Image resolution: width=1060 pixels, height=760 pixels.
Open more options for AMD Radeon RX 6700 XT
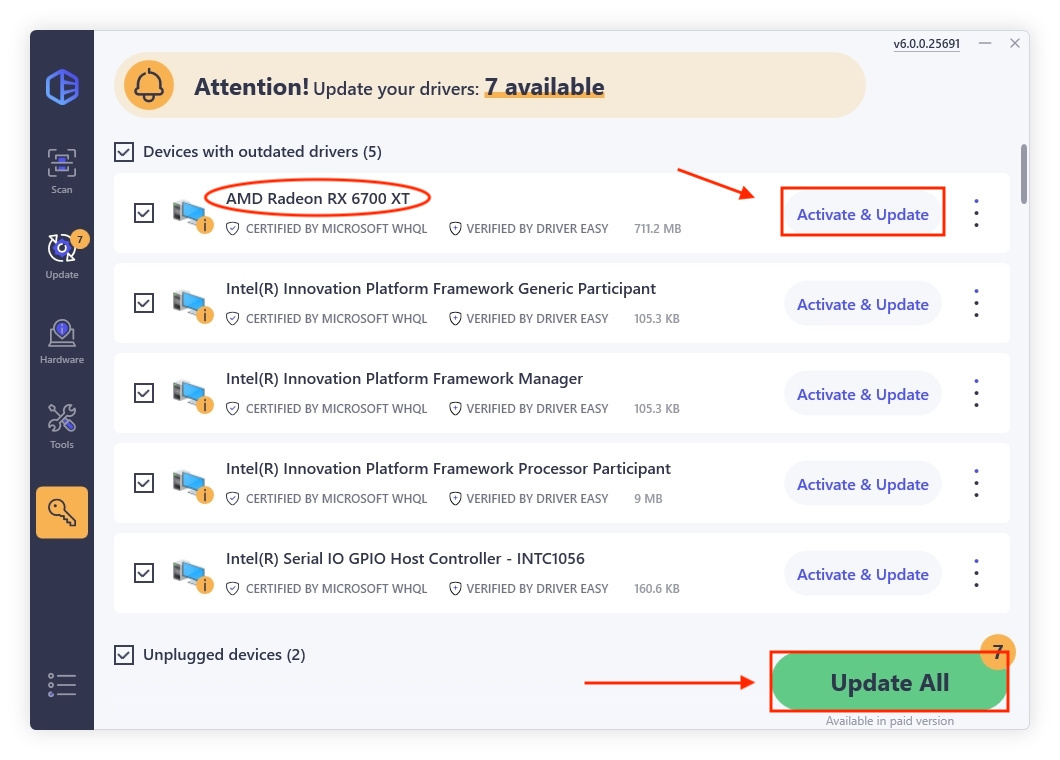point(976,213)
